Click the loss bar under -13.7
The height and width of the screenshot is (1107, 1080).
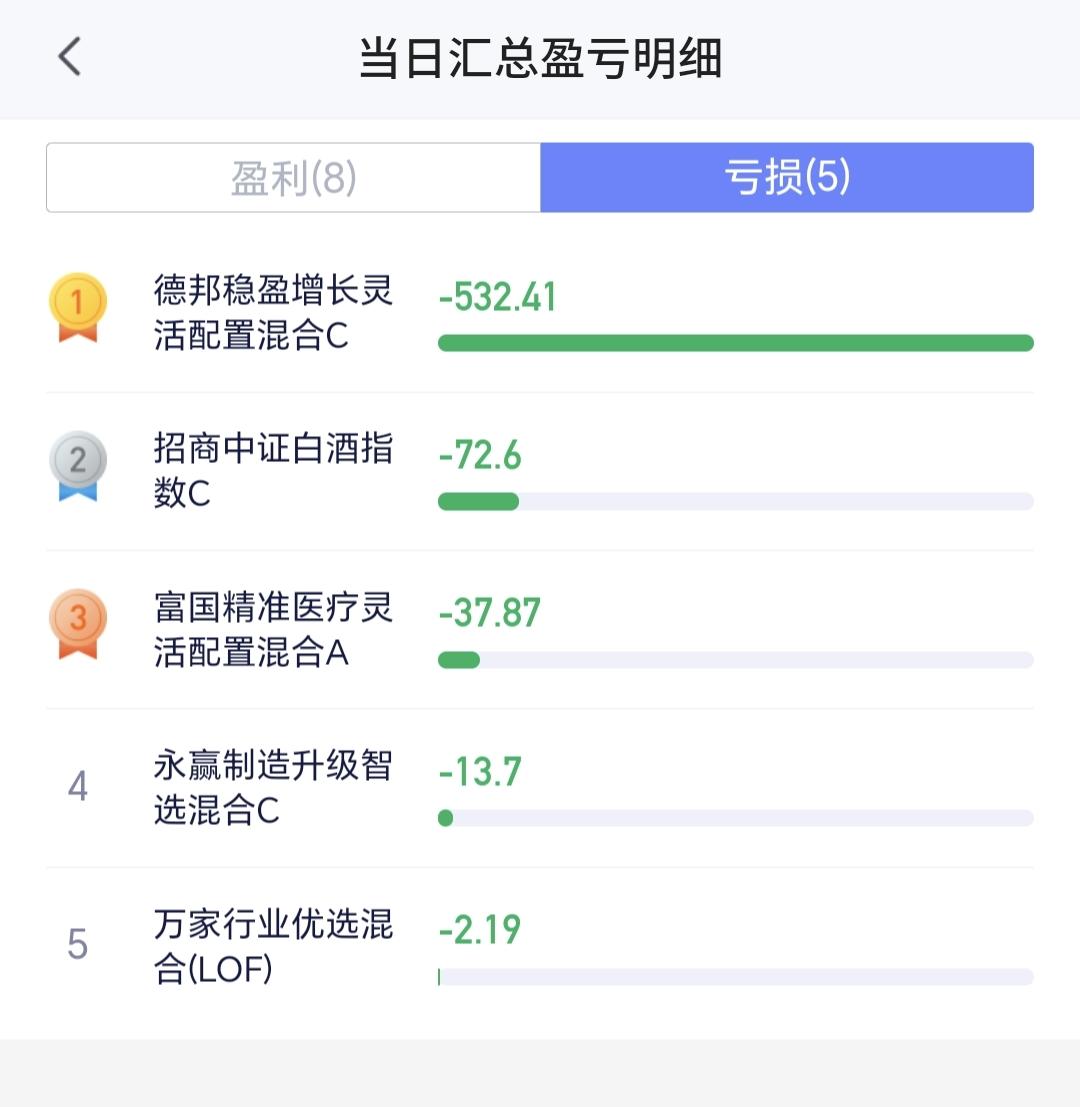[736, 818]
